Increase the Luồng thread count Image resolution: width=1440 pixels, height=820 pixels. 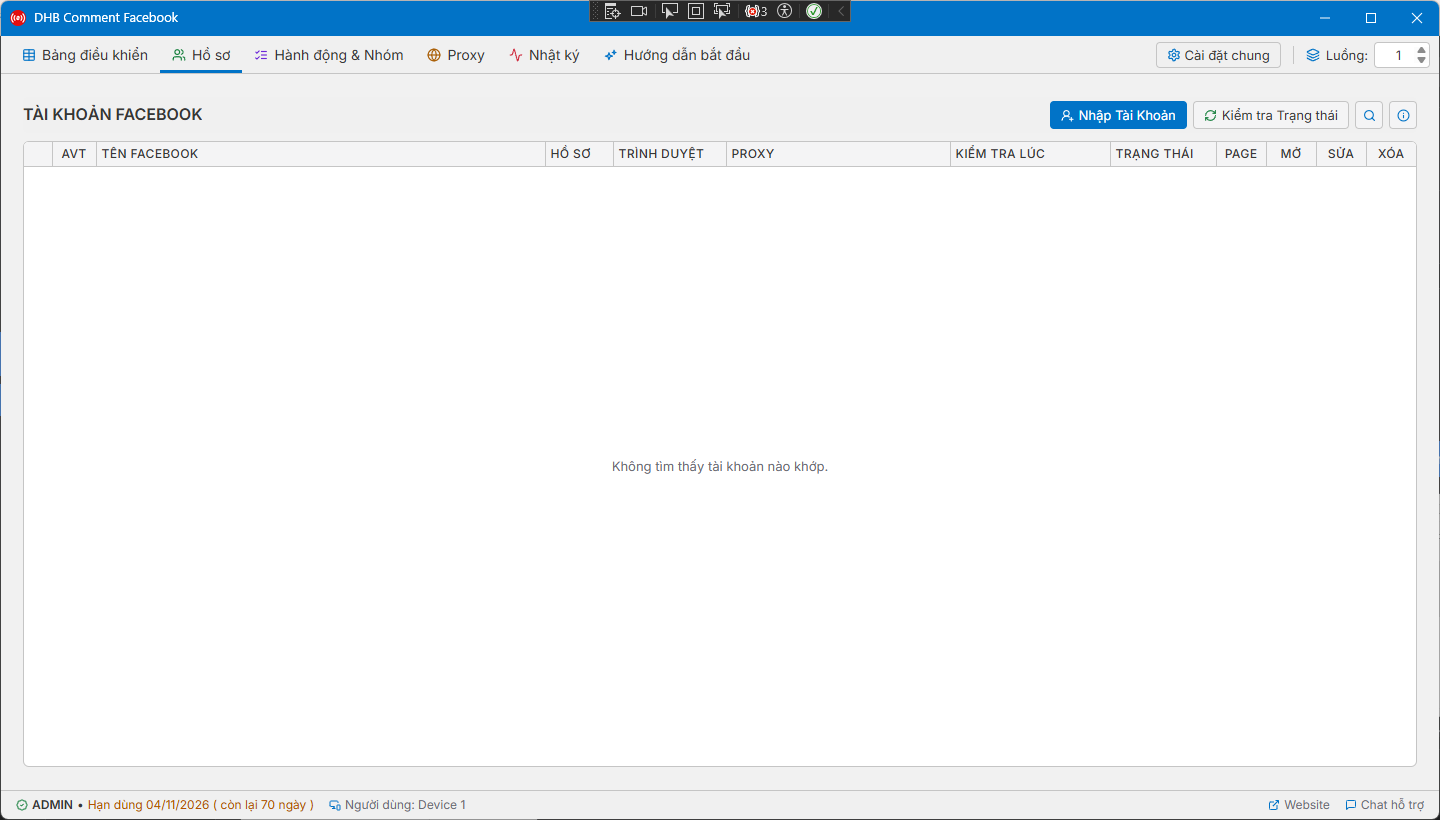pos(1422,50)
